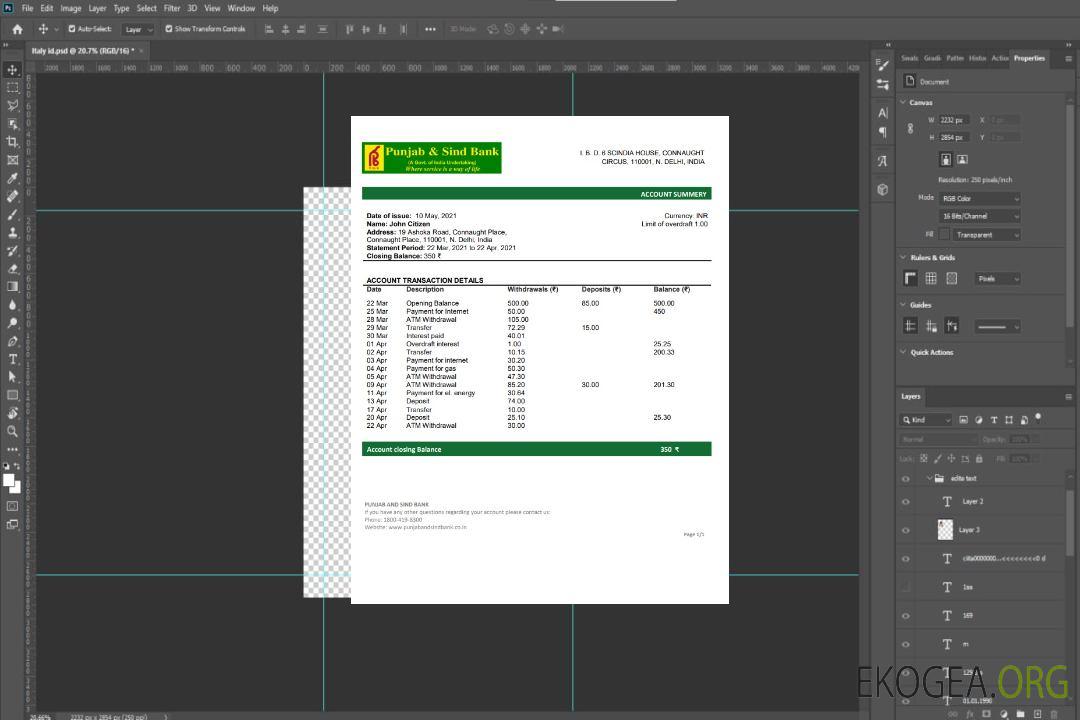Click the canvas width input field
The height and width of the screenshot is (720, 1080).
[x=953, y=120]
